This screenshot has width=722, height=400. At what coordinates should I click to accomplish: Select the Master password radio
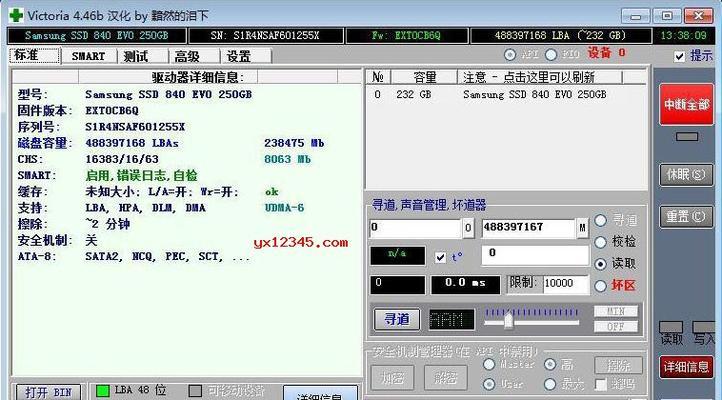point(489,365)
